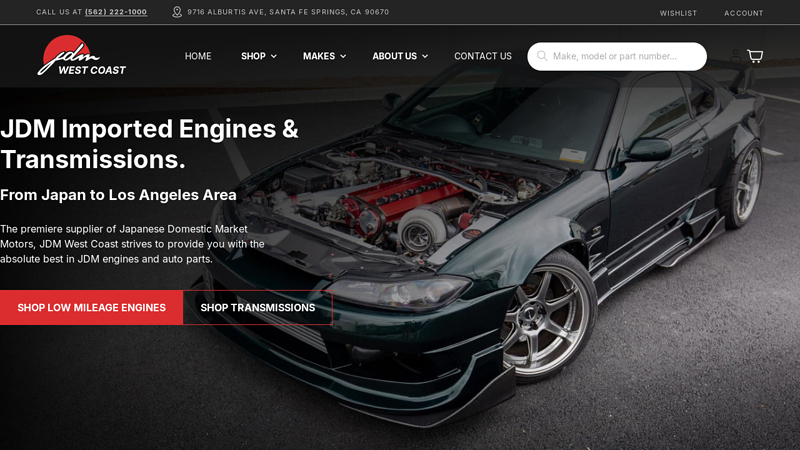Image resolution: width=800 pixels, height=450 pixels.
Task: Select the Makes menu label
Action: 319,56
